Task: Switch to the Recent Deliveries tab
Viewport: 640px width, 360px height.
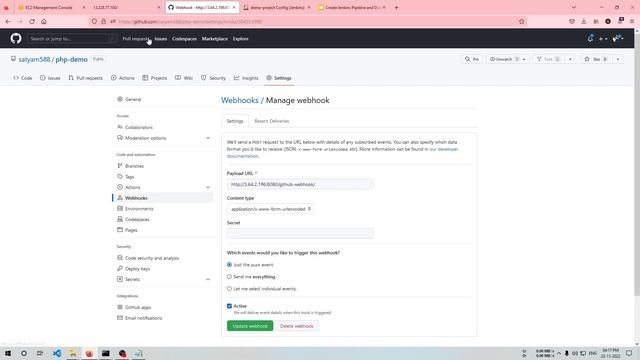Action: pos(271,121)
